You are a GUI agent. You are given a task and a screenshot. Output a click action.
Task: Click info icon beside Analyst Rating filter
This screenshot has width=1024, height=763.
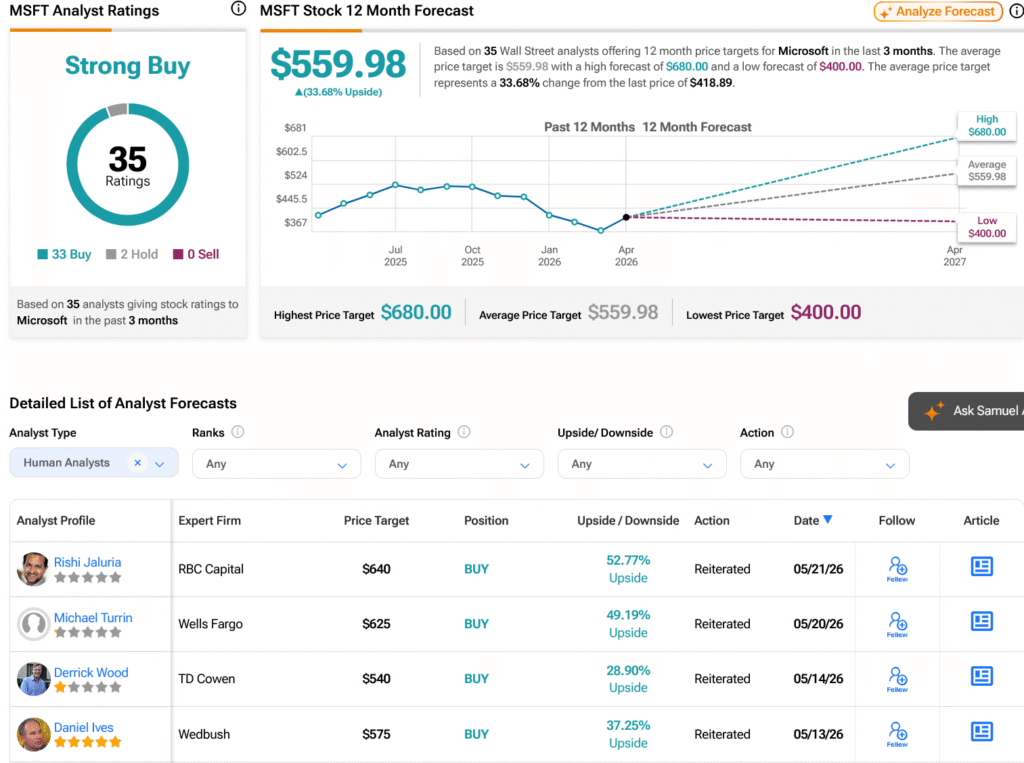(464, 432)
